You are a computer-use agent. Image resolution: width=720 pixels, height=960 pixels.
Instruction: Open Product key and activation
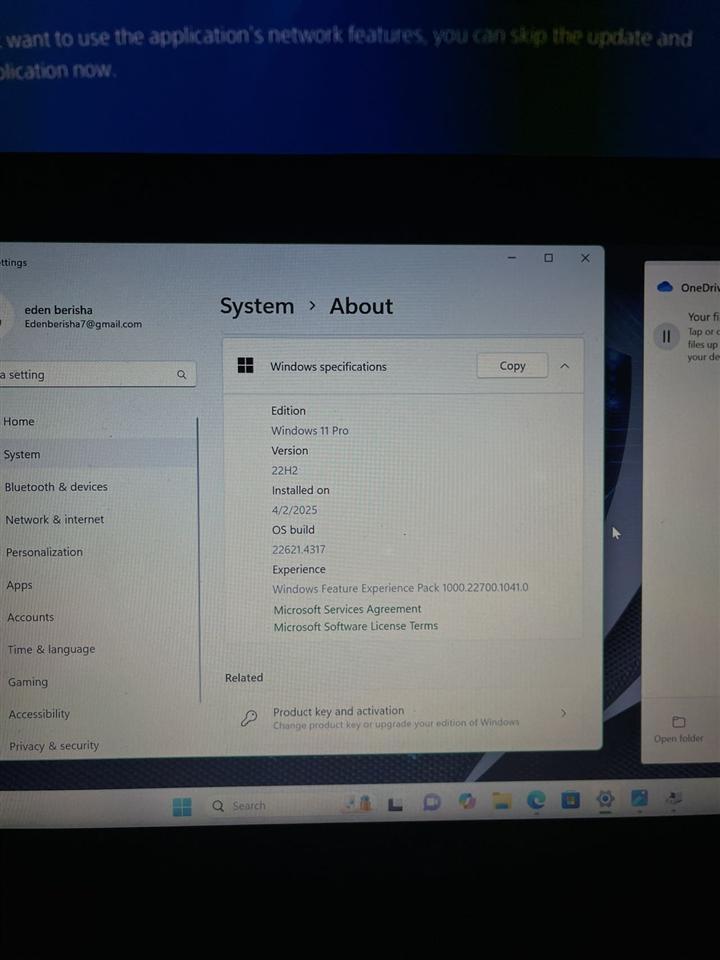tap(404, 716)
